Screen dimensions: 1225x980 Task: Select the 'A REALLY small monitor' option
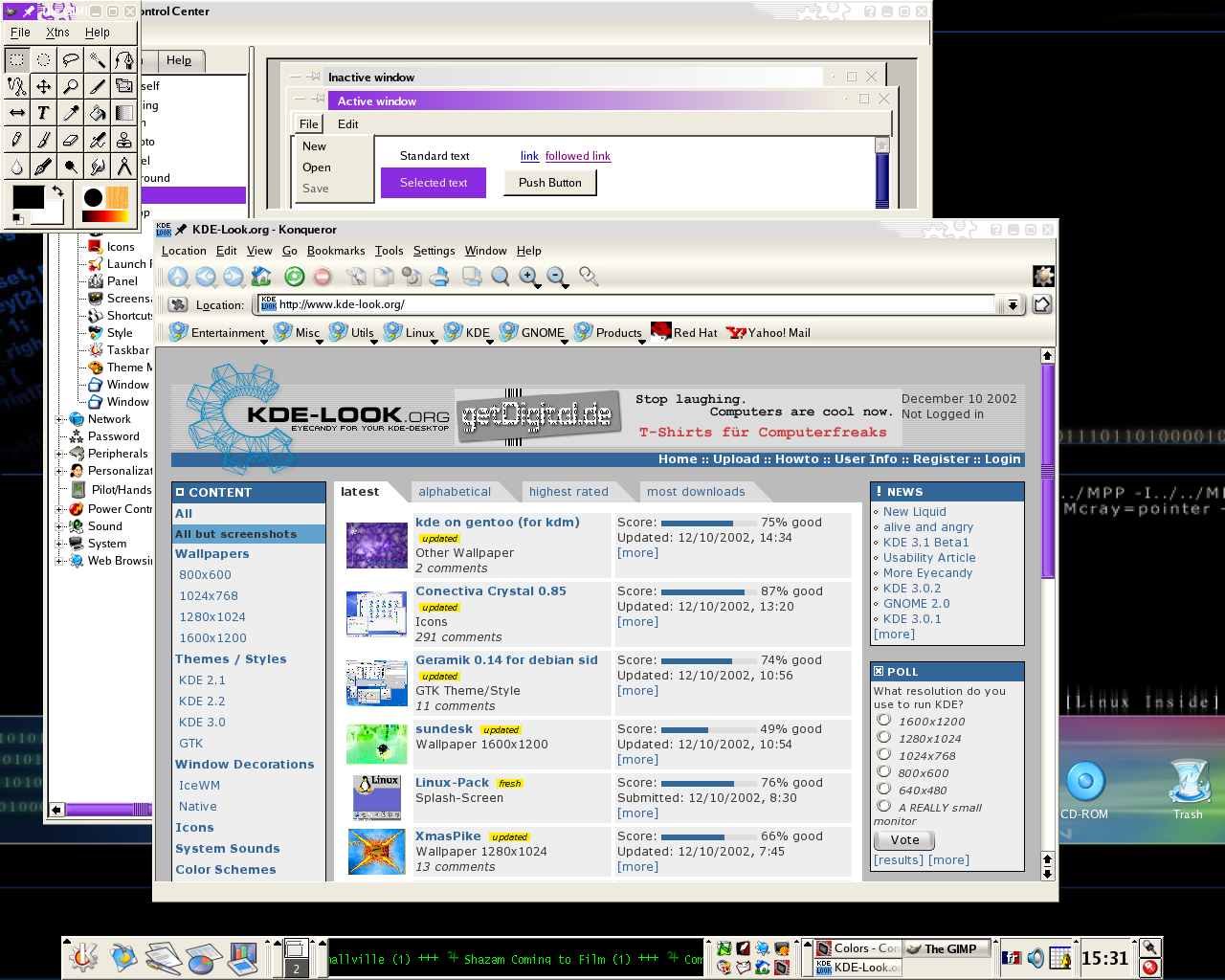(x=884, y=806)
